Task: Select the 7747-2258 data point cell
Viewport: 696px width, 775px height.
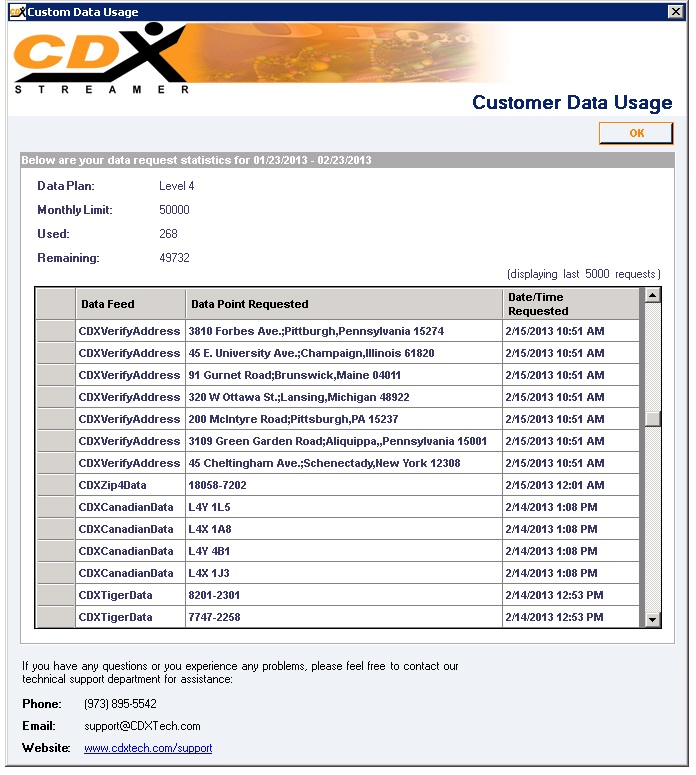Action: 344,617
